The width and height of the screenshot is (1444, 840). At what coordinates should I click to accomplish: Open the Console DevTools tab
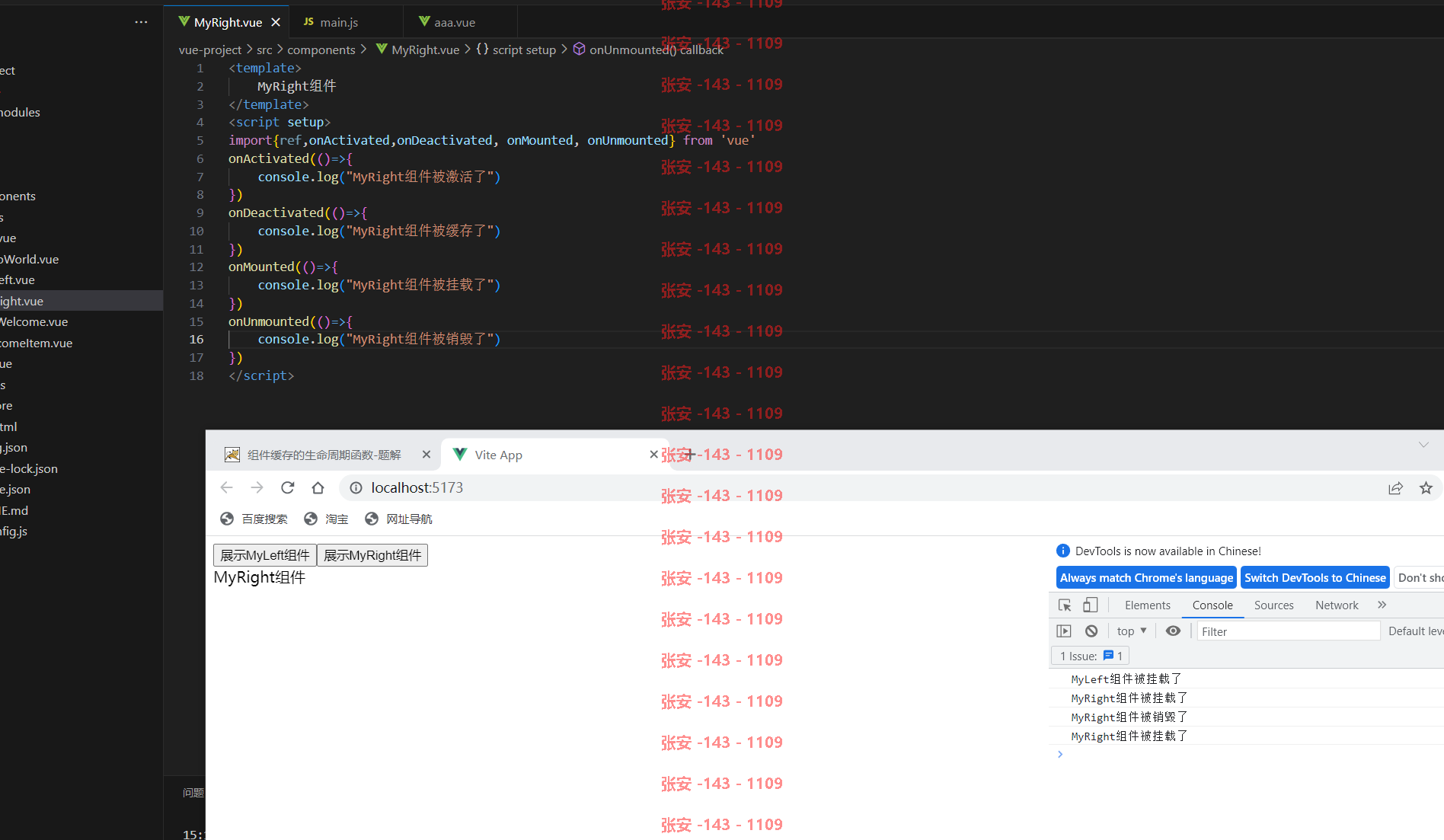click(x=1212, y=605)
